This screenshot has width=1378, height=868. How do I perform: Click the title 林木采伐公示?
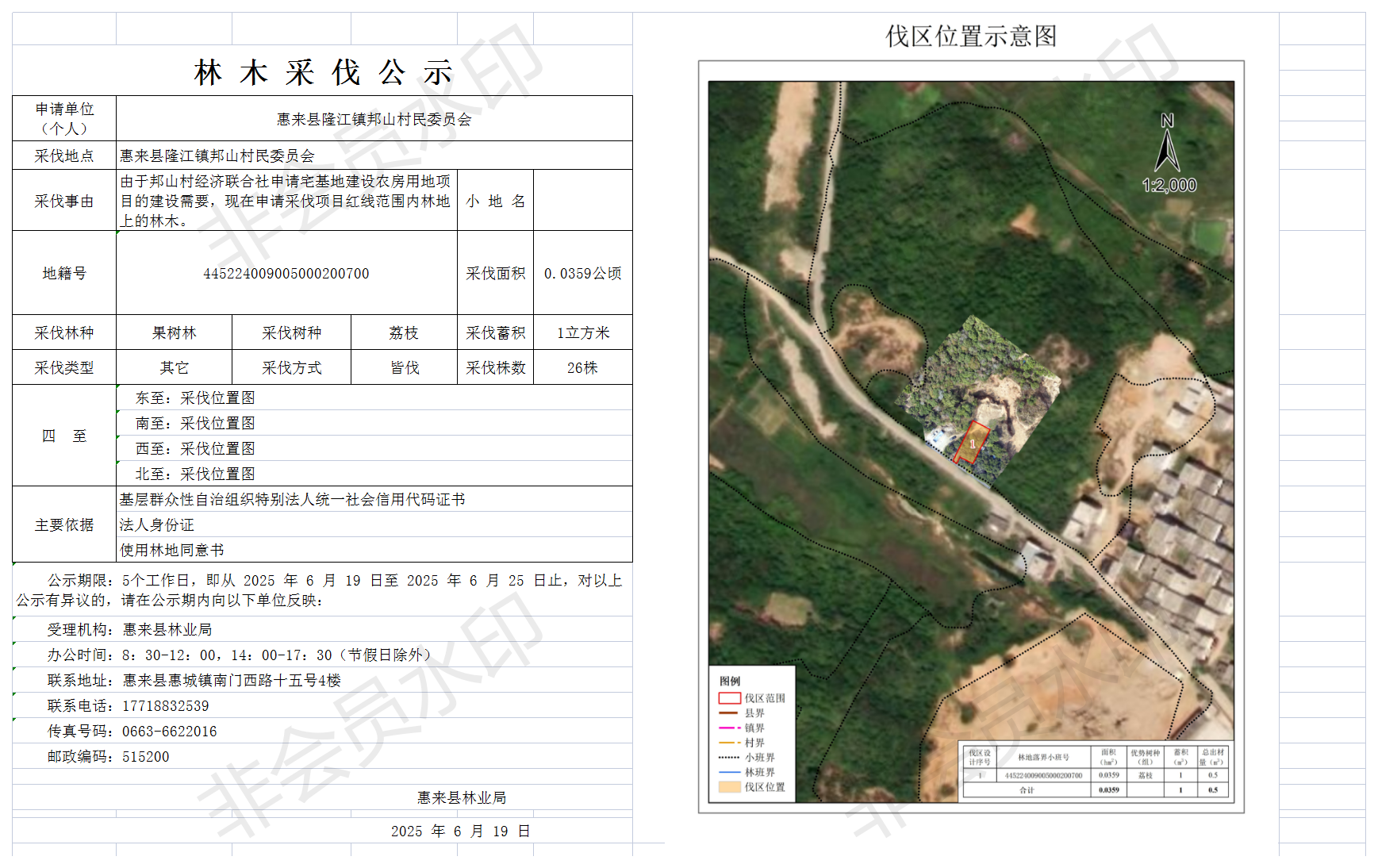click(323, 73)
